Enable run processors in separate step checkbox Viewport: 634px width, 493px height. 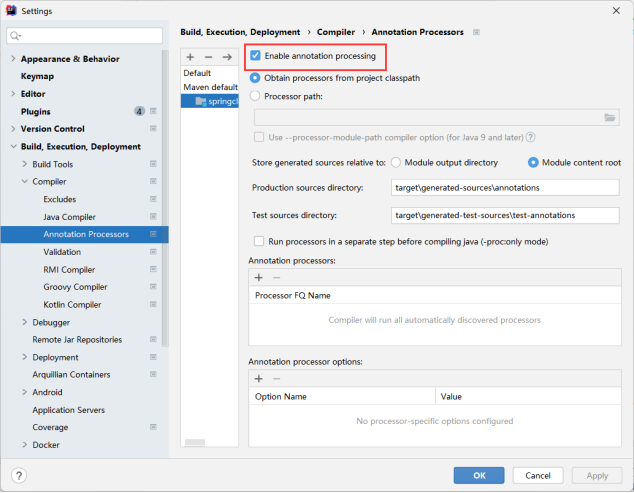click(x=259, y=241)
